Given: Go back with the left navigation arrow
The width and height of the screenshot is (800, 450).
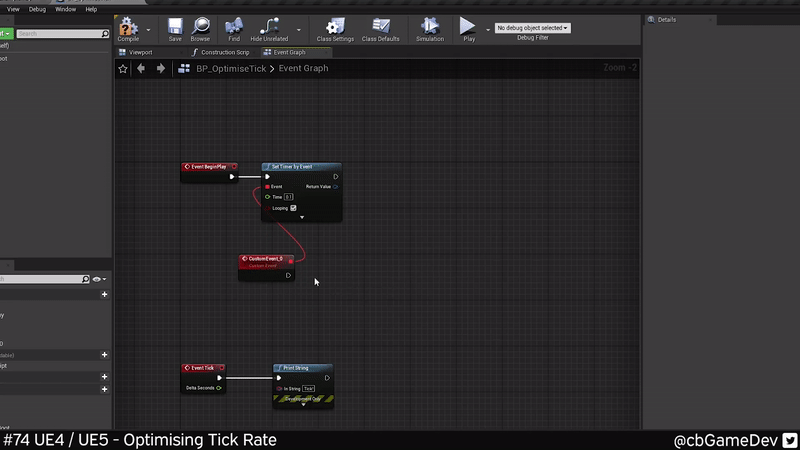Looking at the screenshot, I should click(x=141, y=69).
